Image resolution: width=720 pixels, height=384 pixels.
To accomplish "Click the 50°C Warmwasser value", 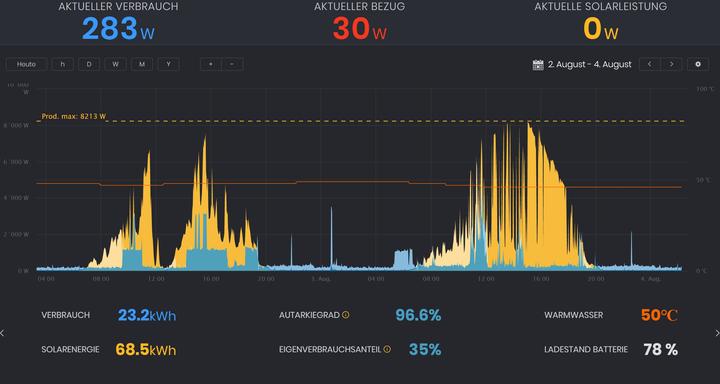I will click(x=659, y=316).
